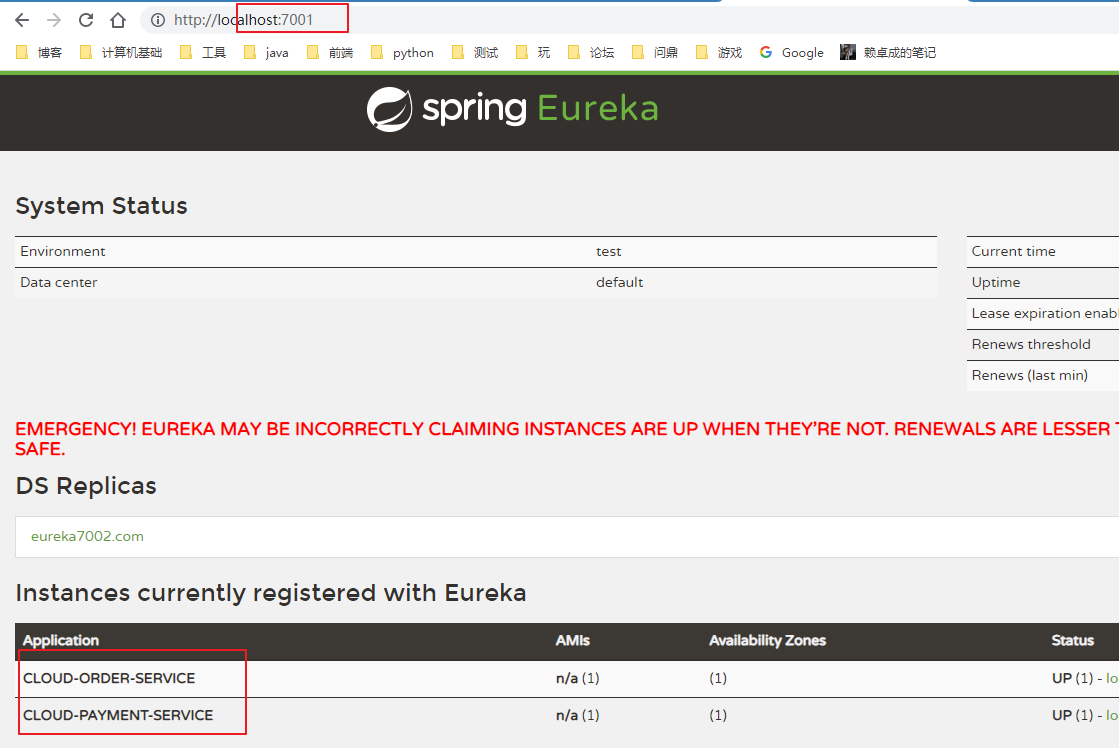Select the Availability Zones value for CLOUD-ORDER-SERVICE
This screenshot has height=748, width=1119.
point(718,678)
